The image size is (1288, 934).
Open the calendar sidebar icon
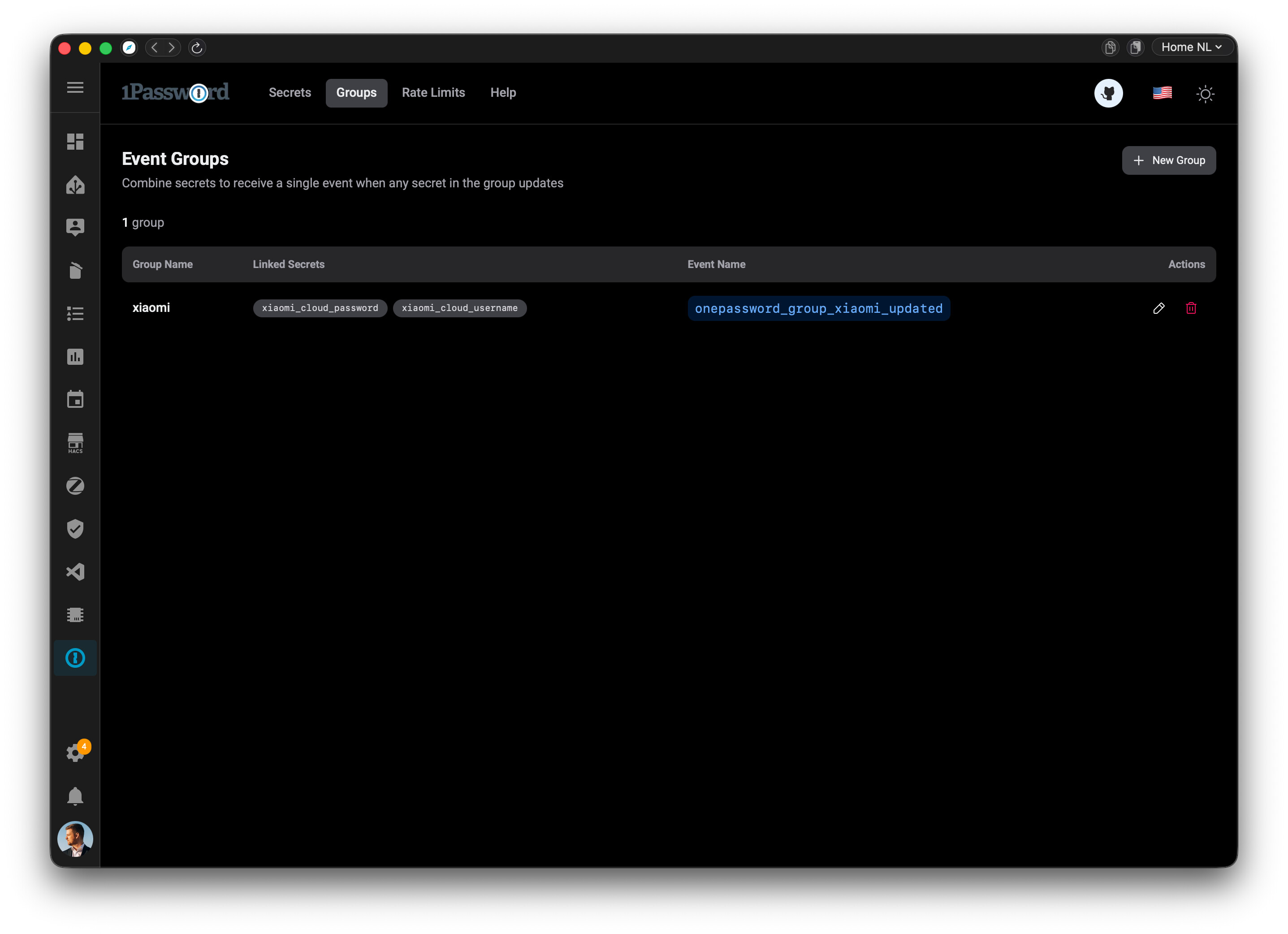(x=75, y=400)
